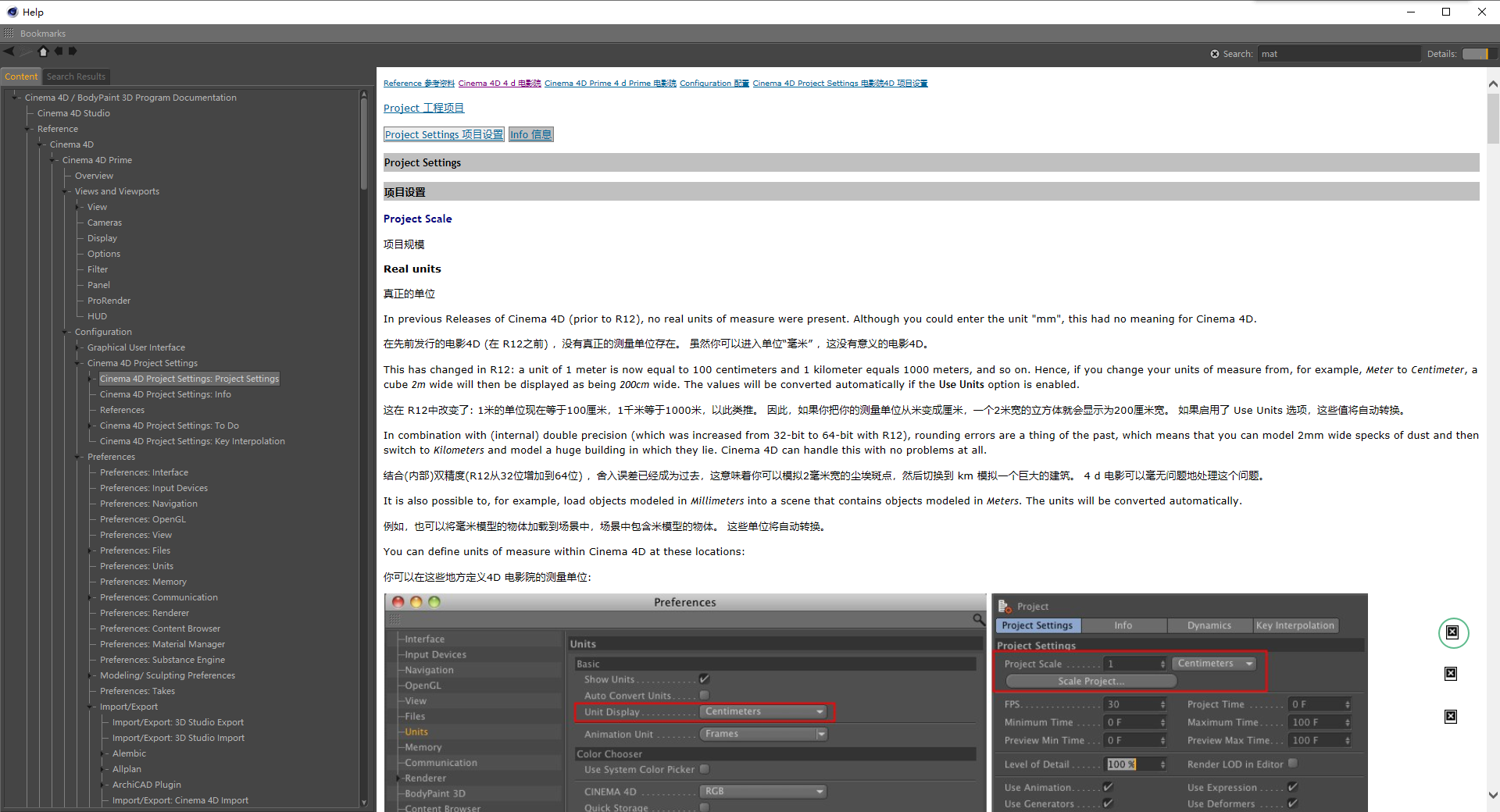Collapse the Views and Viewports node
Screen dimensions: 1500x812
pyautogui.click(x=66, y=191)
